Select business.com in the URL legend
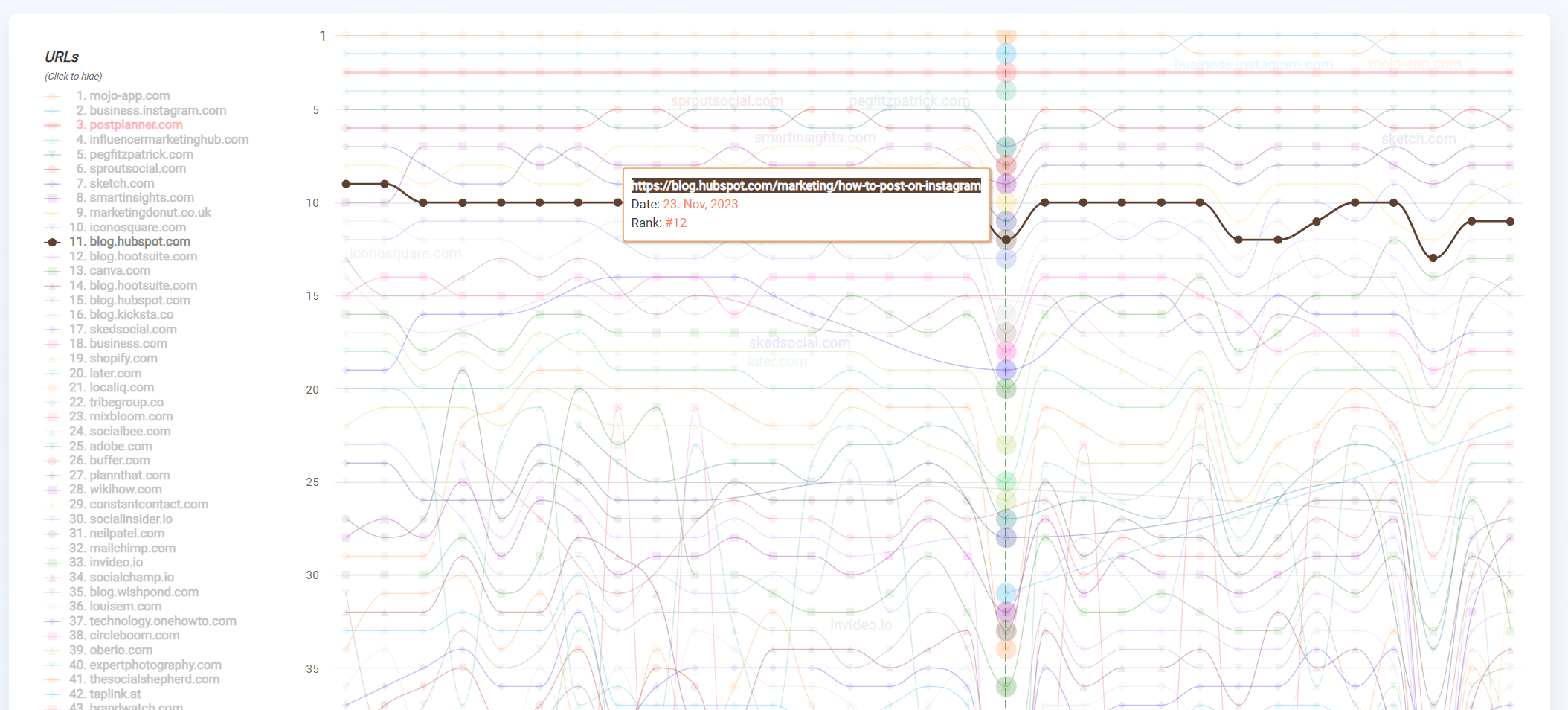 [106, 343]
